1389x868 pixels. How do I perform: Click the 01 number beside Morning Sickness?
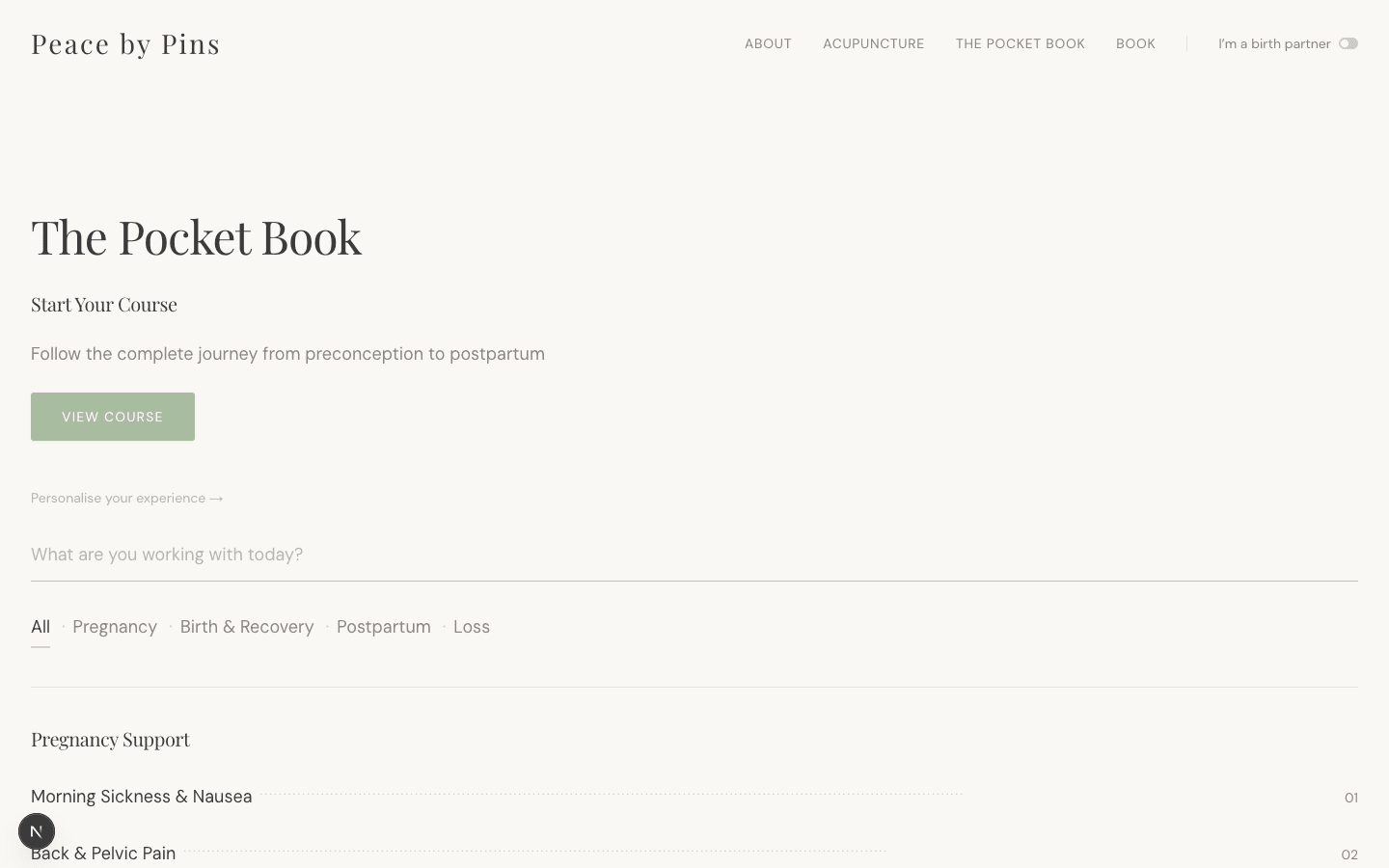[1351, 798]
